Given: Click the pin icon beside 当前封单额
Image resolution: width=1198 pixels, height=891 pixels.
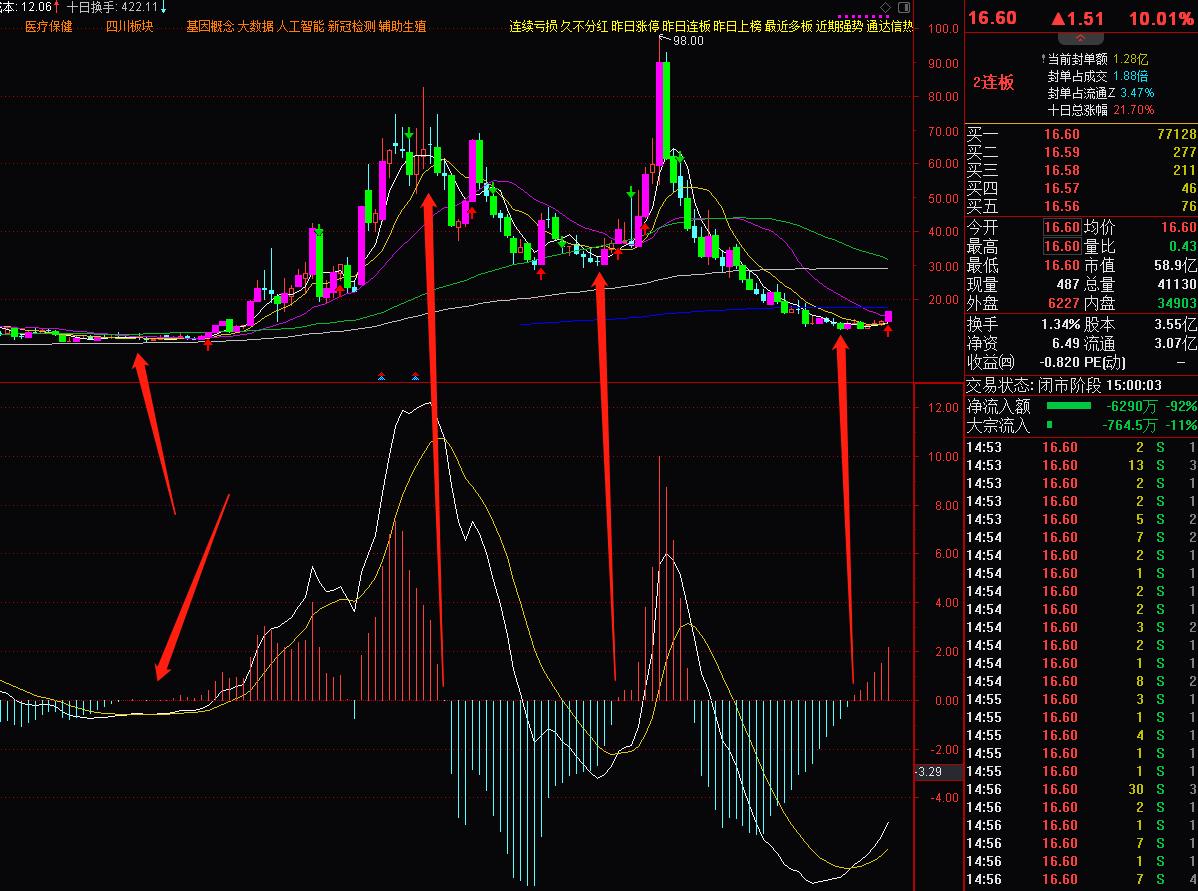Looking at the screenshot, I should 1043,58.
